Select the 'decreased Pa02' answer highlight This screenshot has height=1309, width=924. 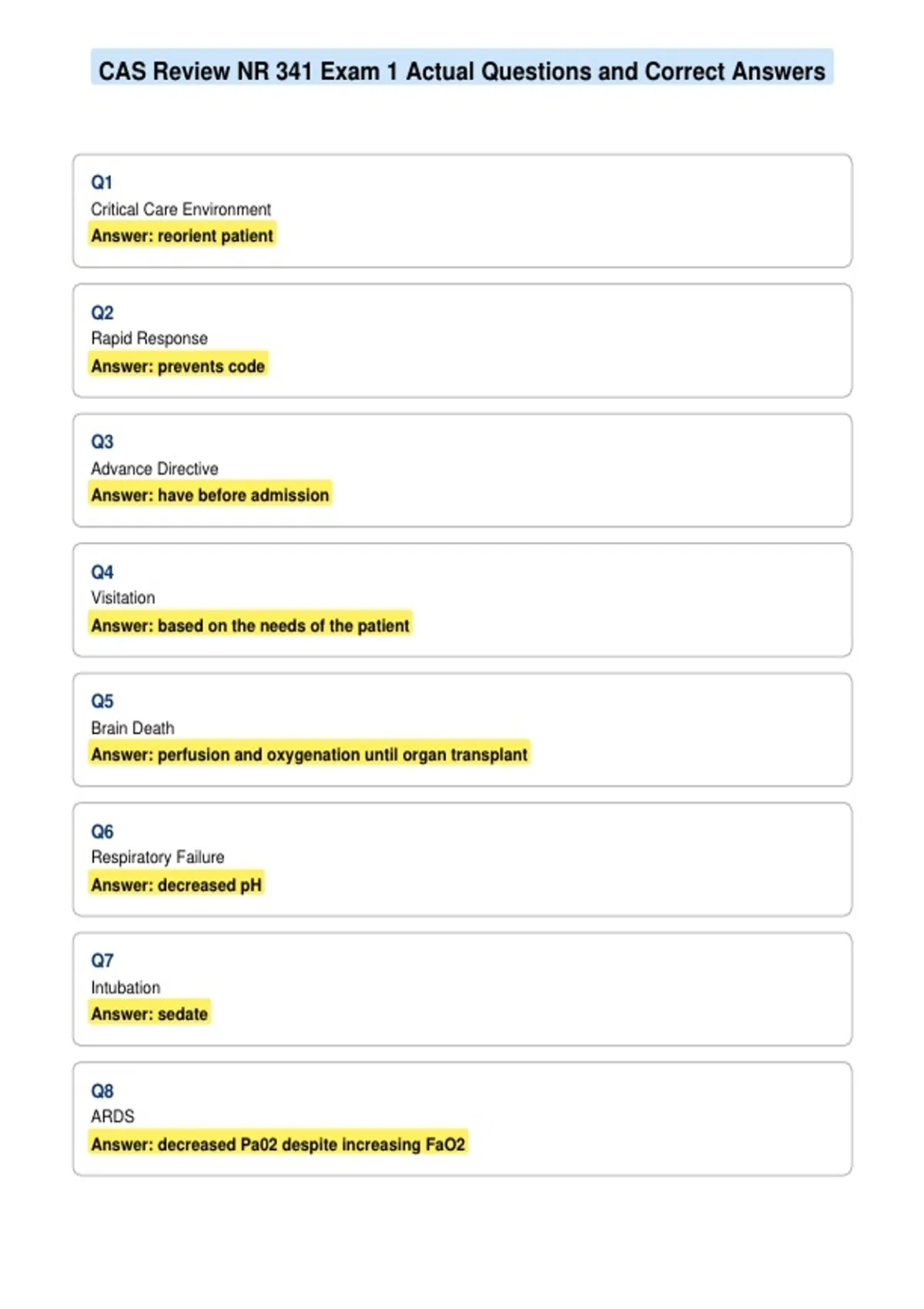coord(278,1144)
